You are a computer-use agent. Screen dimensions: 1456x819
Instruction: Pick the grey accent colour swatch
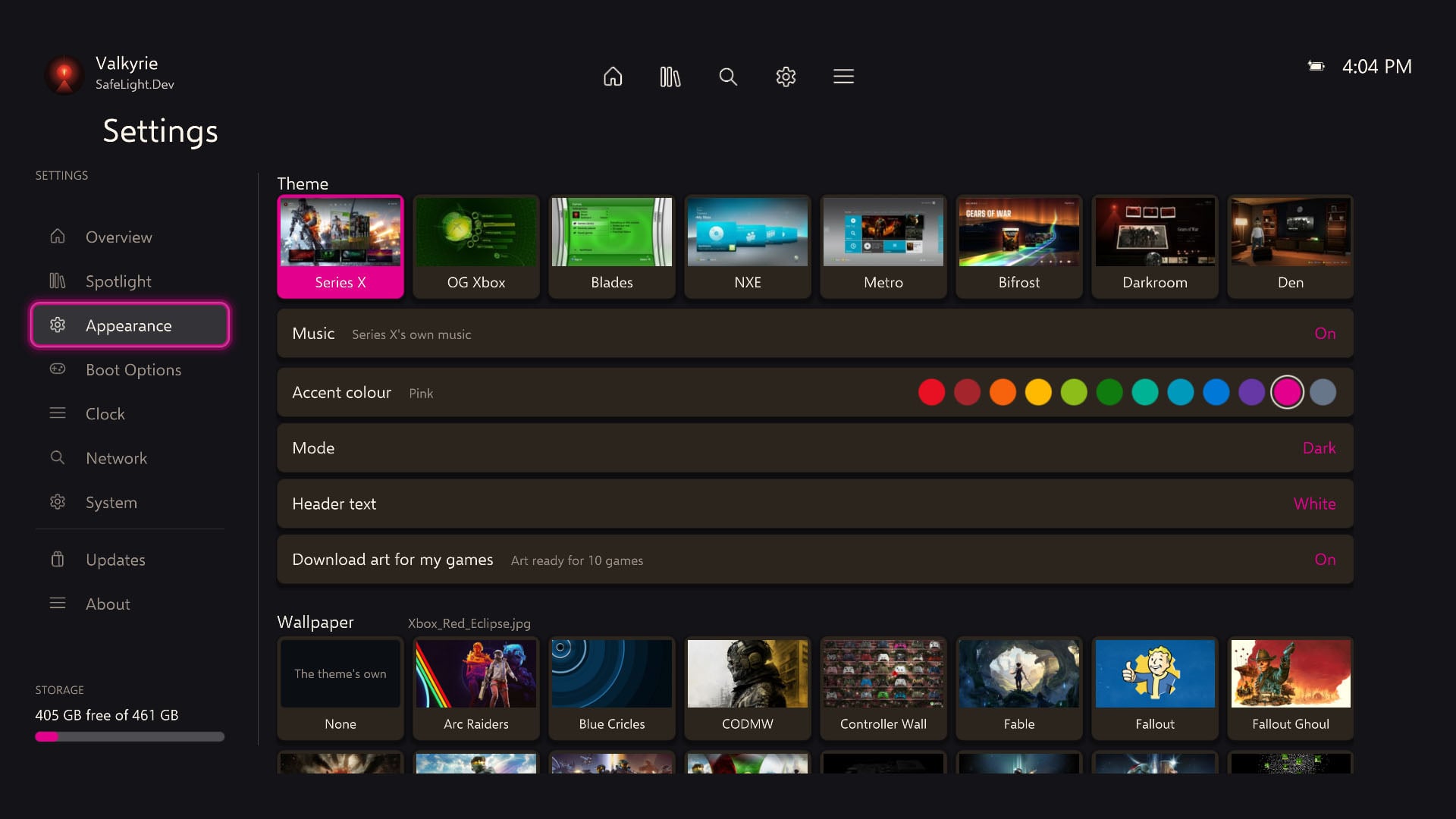point(1323,393)
